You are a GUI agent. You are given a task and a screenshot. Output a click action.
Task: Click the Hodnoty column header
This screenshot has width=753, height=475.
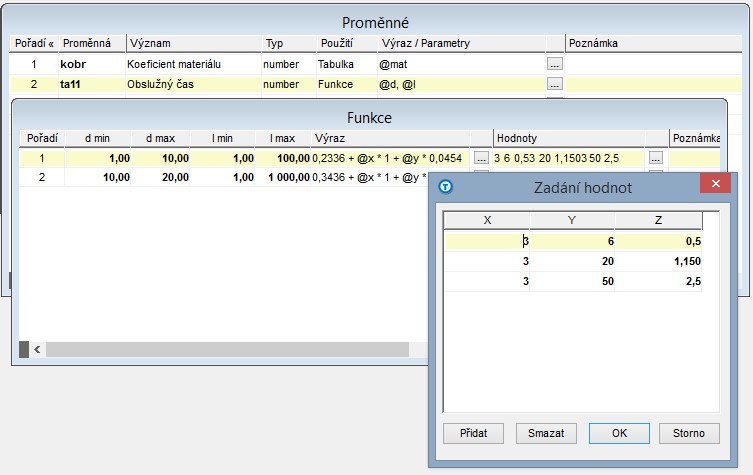[x=569, y=138]
